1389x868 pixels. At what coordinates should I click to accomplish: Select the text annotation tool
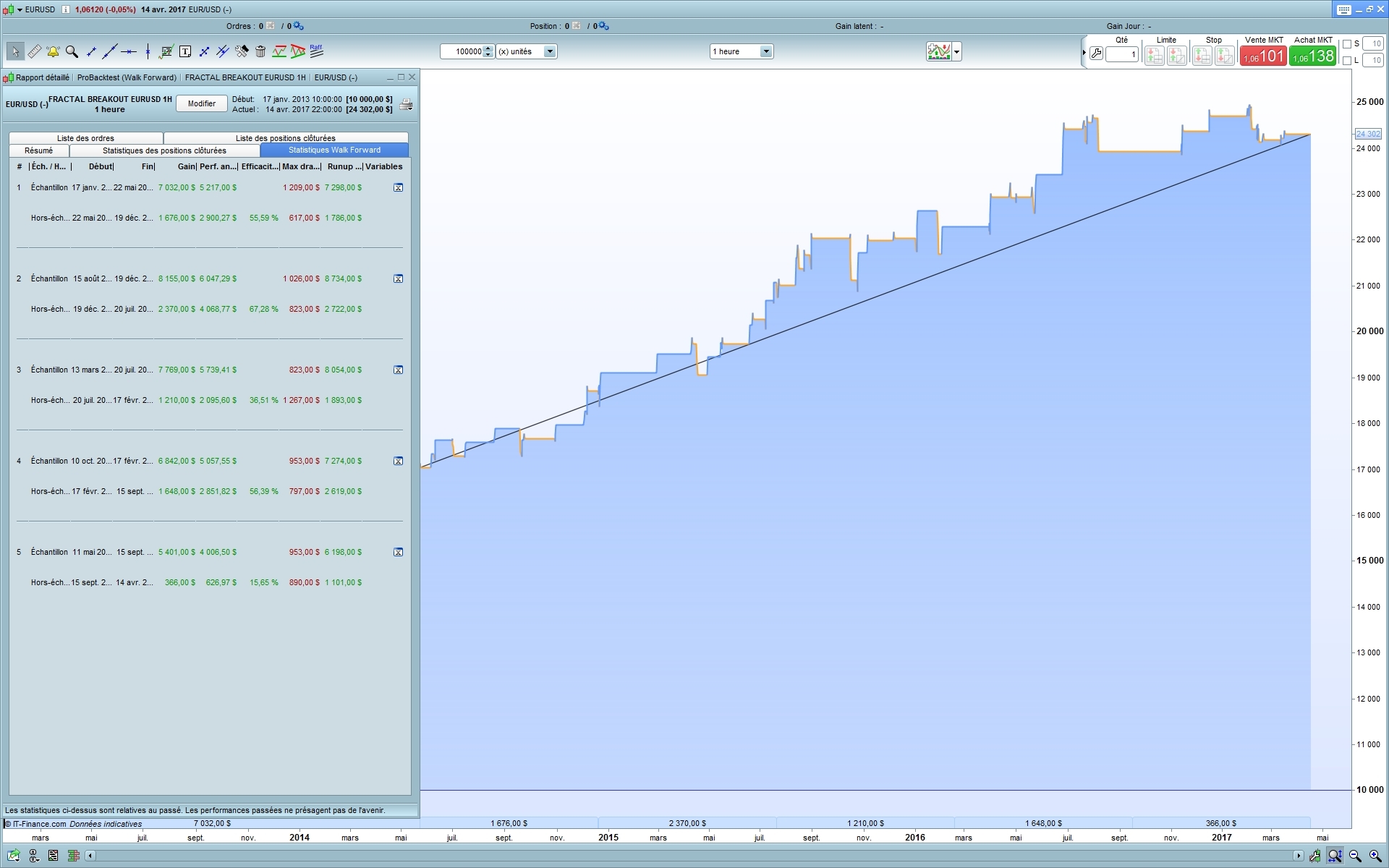coord(185,51)
